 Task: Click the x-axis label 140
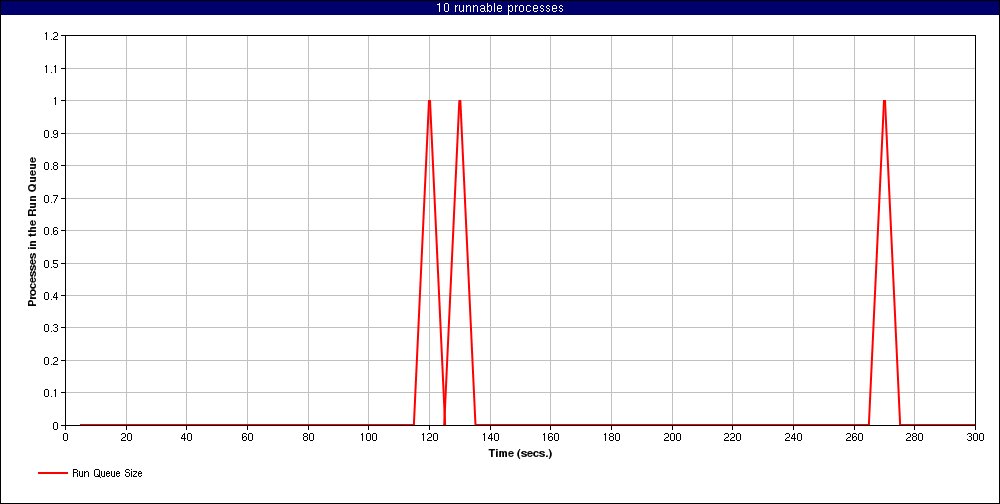(490, 437)
